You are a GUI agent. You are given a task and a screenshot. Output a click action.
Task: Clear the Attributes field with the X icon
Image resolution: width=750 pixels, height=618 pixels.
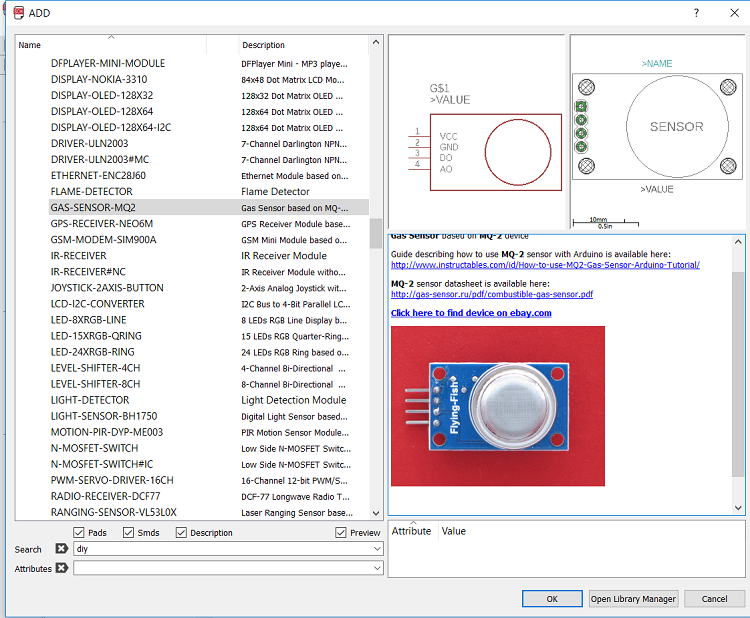(x=61, y=568)
